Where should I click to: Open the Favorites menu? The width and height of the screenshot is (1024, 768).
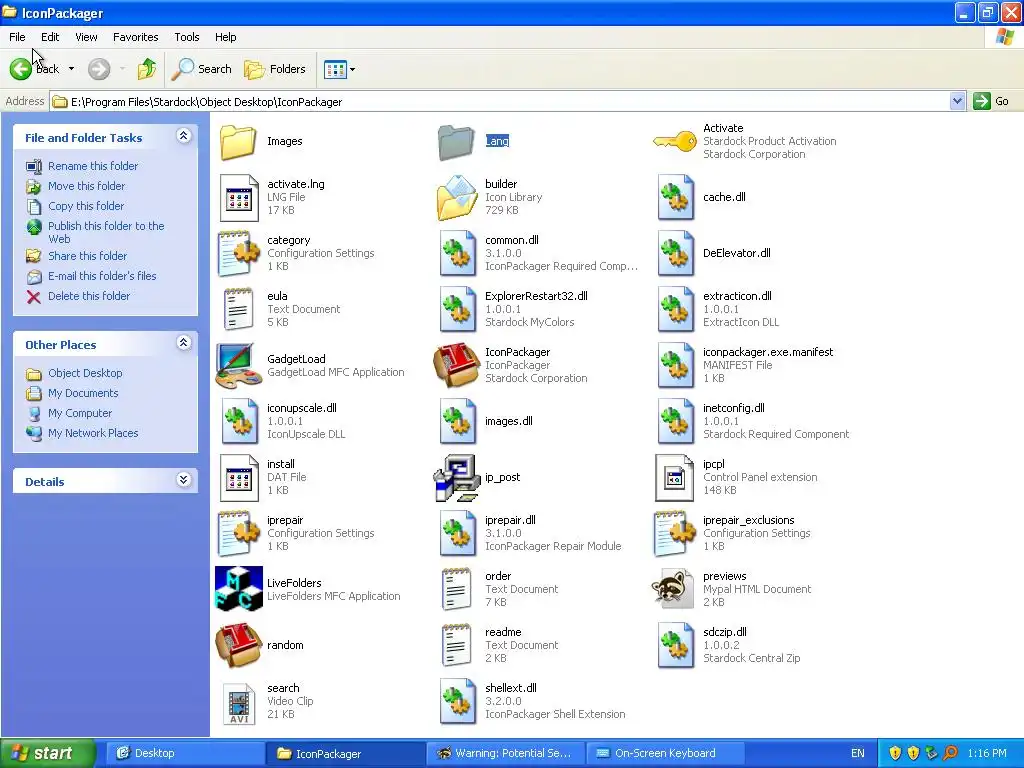coord(135,37)
